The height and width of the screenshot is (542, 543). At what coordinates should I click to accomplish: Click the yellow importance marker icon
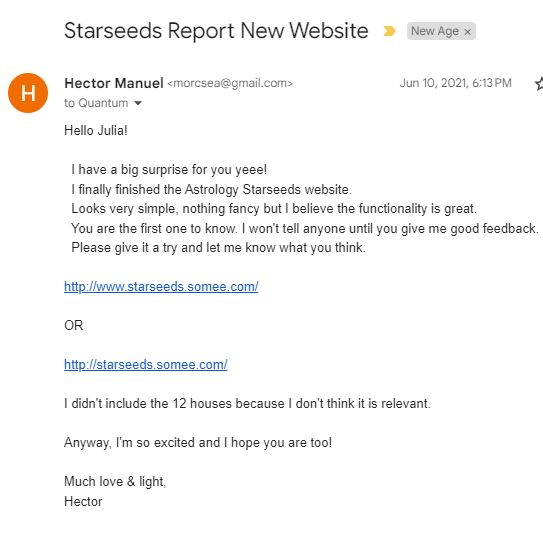(x=389, y=31)
